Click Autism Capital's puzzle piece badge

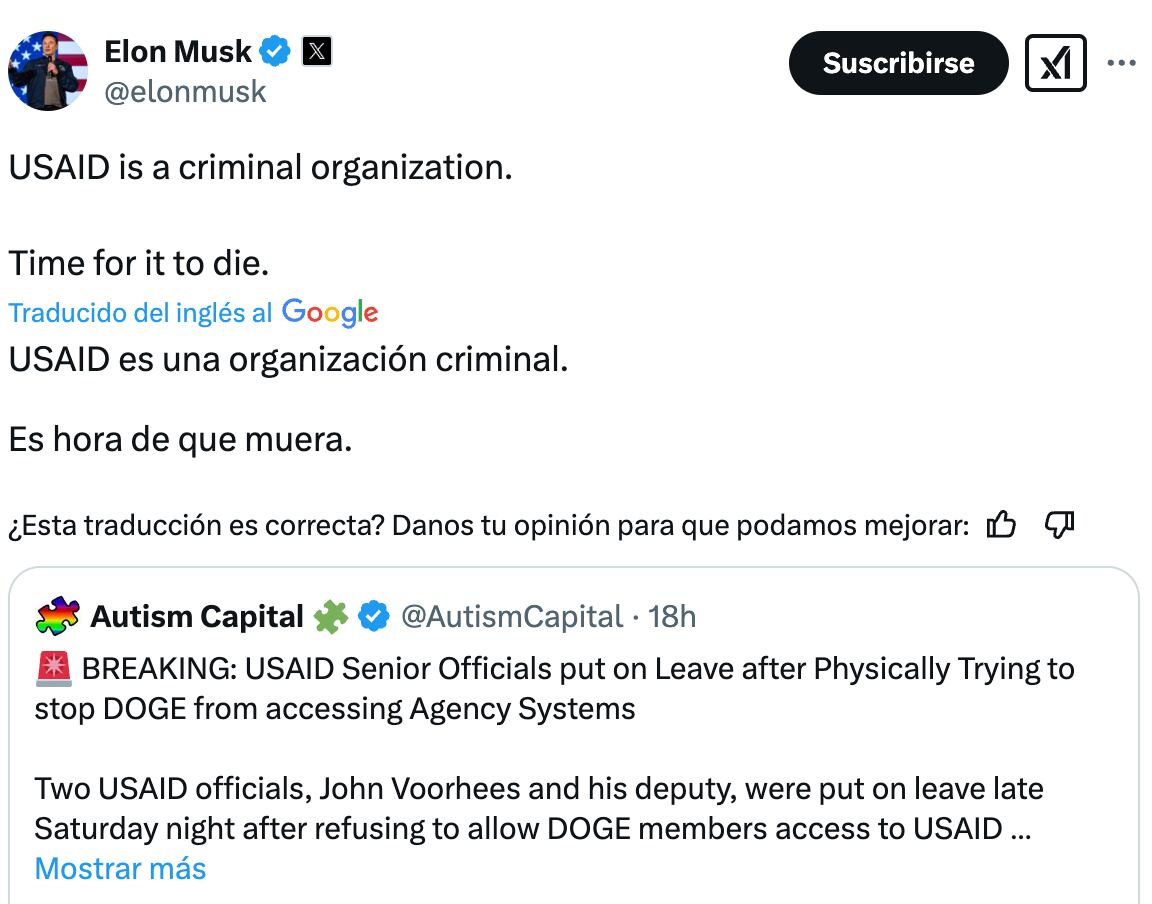pyautogui.click(x=330, y=617)
